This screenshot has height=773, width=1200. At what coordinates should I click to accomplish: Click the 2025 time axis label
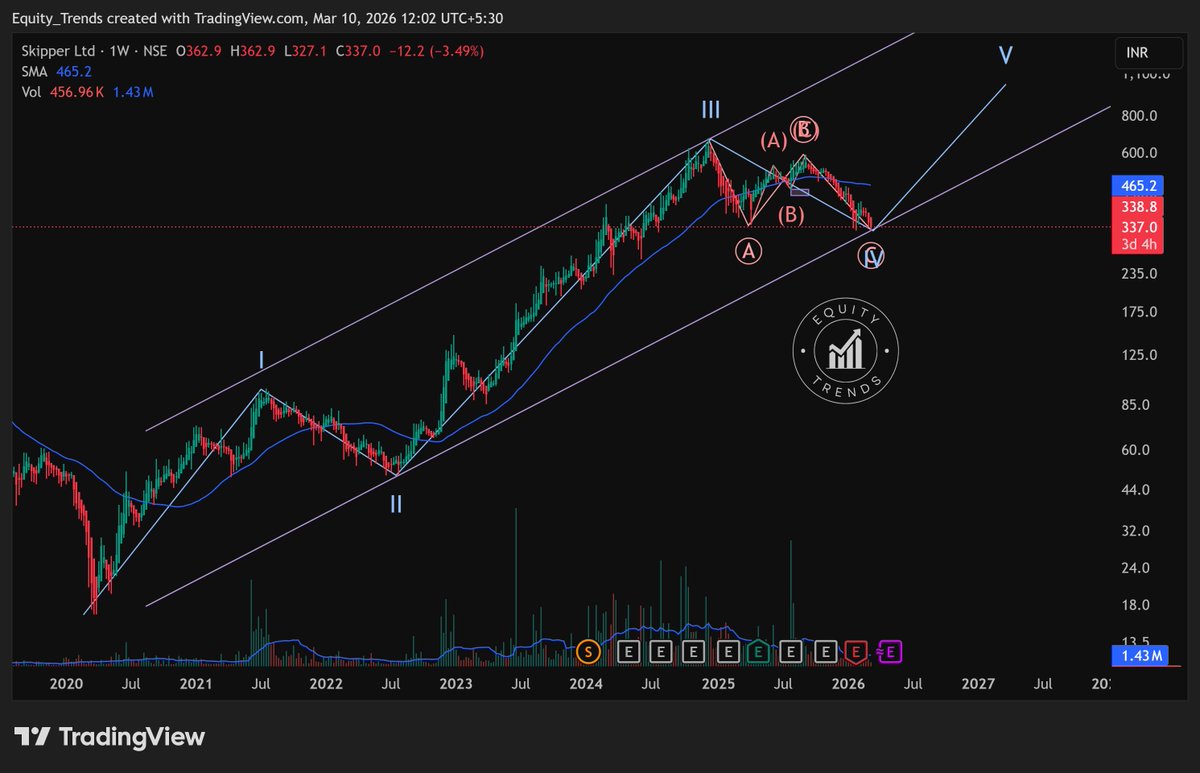pyautogui.click(x=717, y=684)
